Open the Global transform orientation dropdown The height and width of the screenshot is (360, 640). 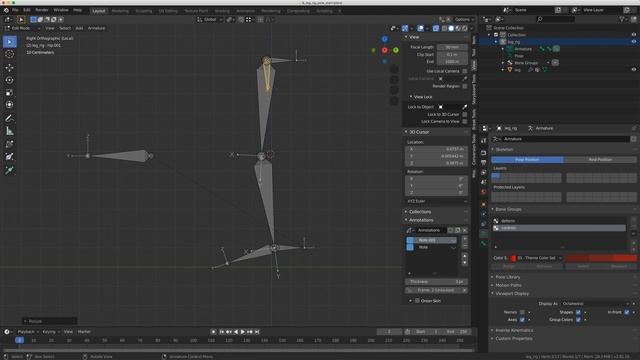click(210, 19)
